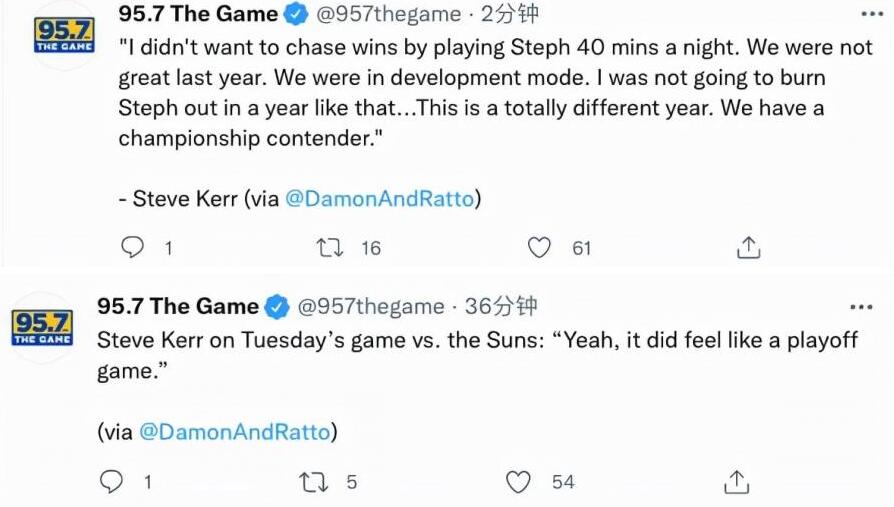The width and height of the screenshot is (894, 507).
Task: Open @DamonAndRatto mention in second tweet
Action: click(x=234, y=432)
